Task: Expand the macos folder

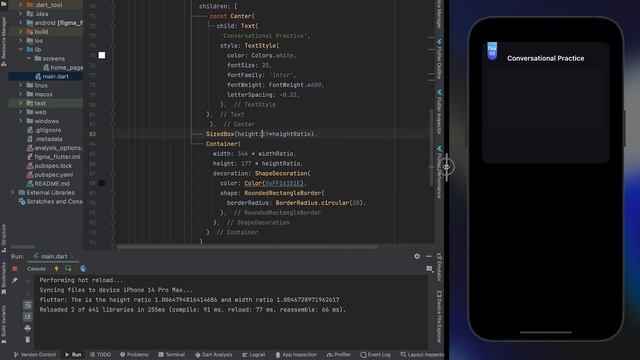Action: tap(20, 94)
